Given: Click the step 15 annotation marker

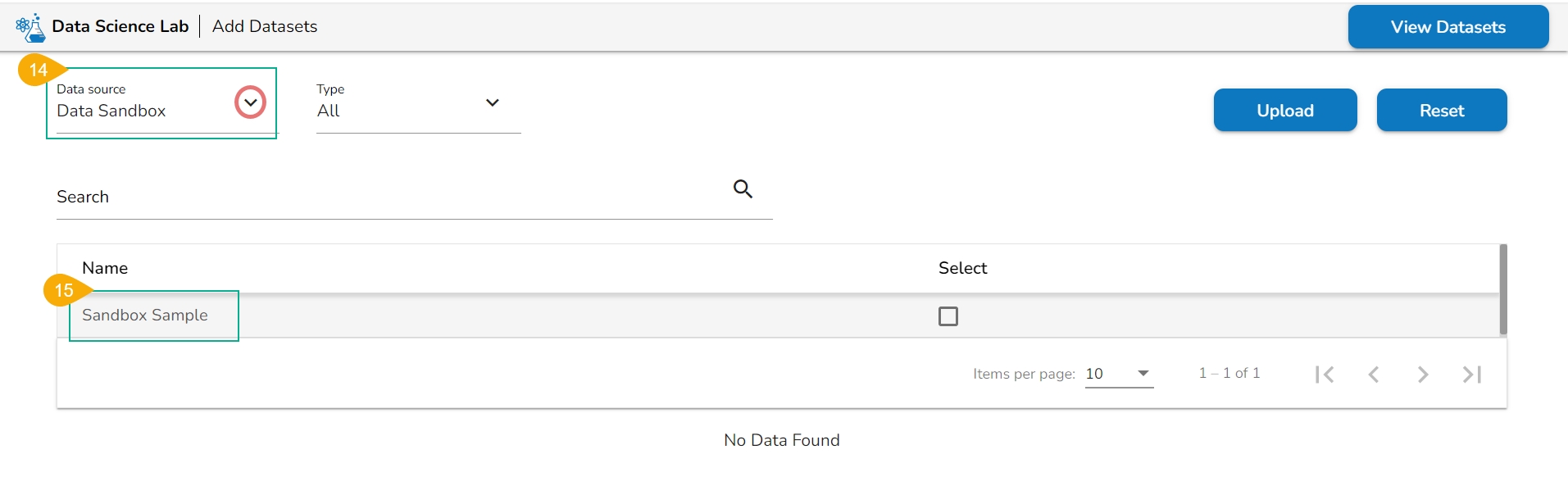Looking at the screenshot, I should [x=64, y=290].
